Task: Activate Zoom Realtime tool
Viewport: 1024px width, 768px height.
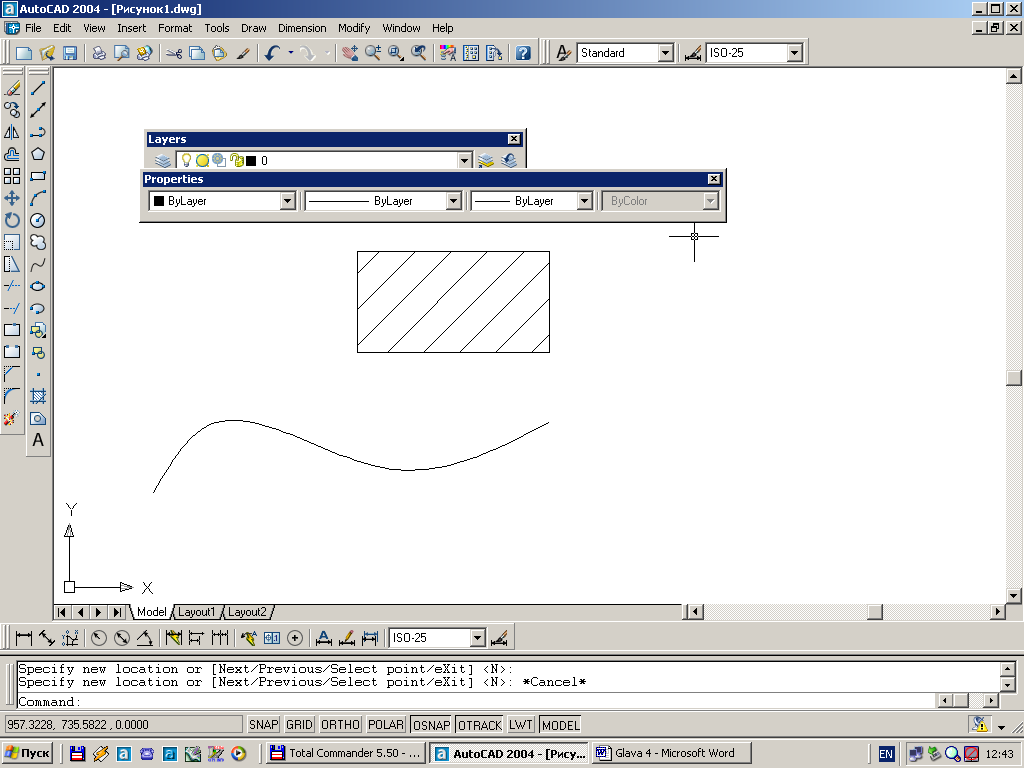Action: coord(373,53)
